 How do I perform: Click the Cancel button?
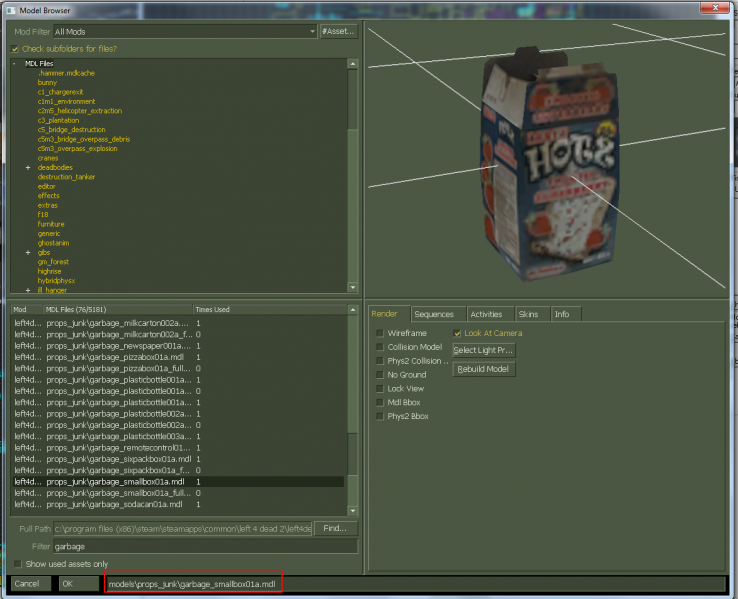click(30, 584)
